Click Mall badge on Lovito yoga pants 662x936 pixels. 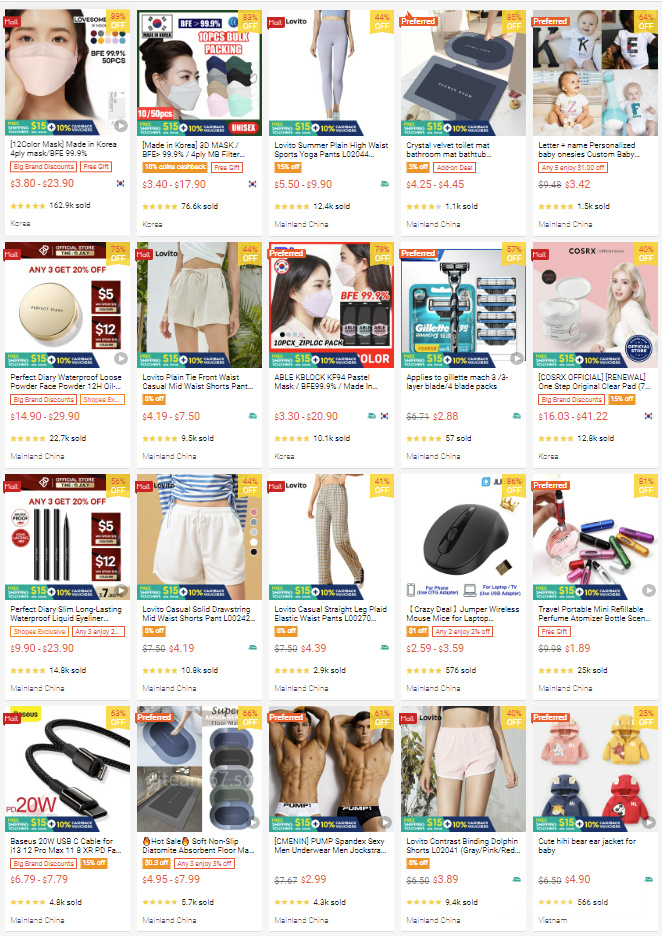tap(276, 22)
